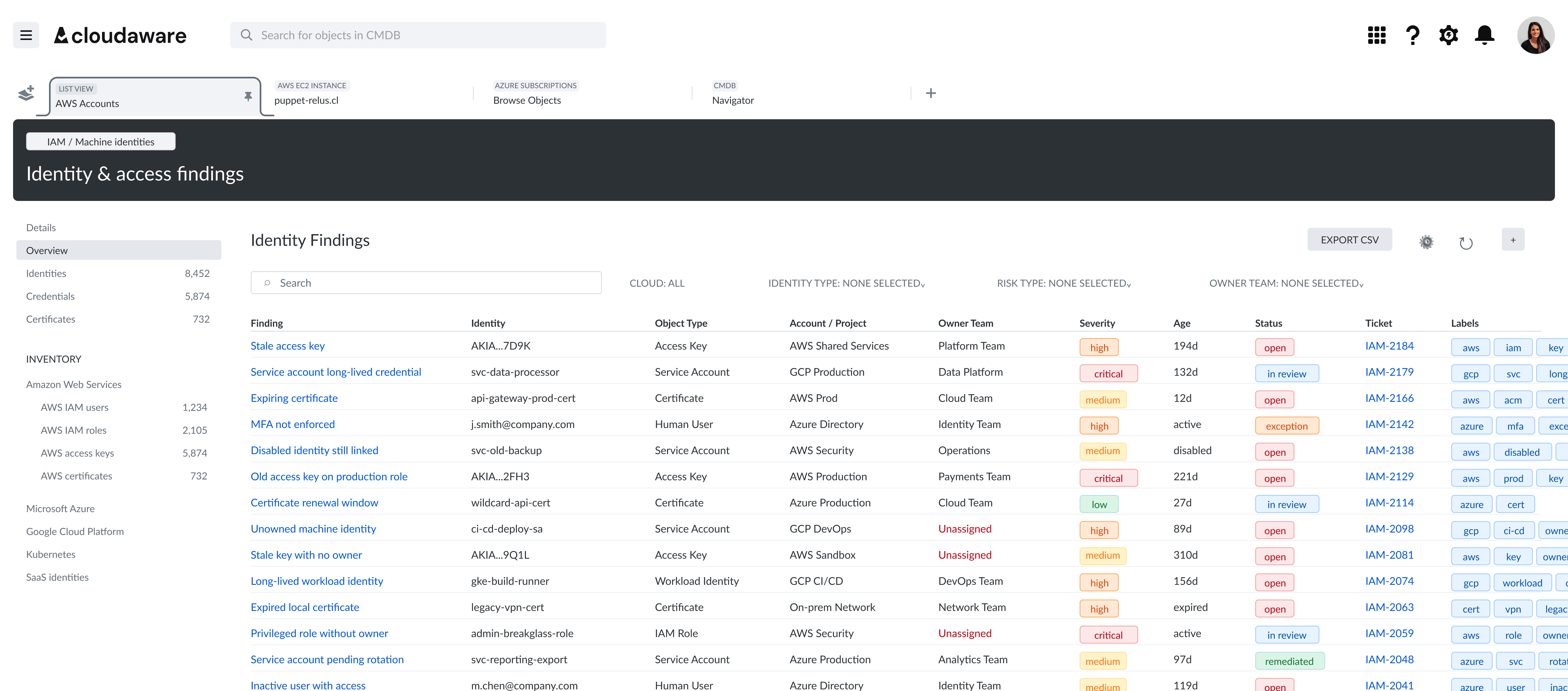Unpin the AWS Accounts tab
The height and width of the screenshot is (691, 1568).
coord(248,96)
